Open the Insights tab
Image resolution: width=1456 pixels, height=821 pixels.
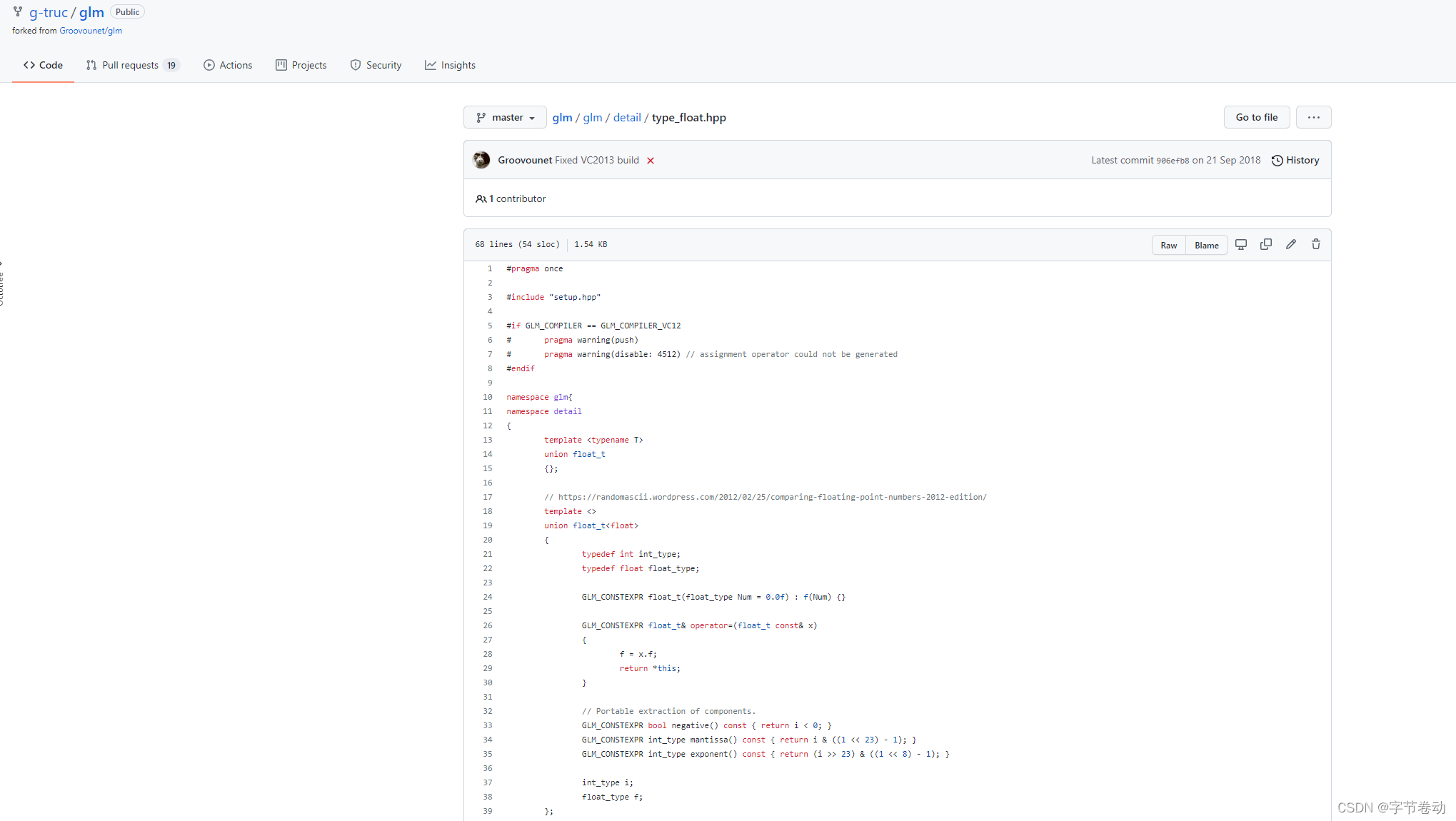click(x=450, y=66)
